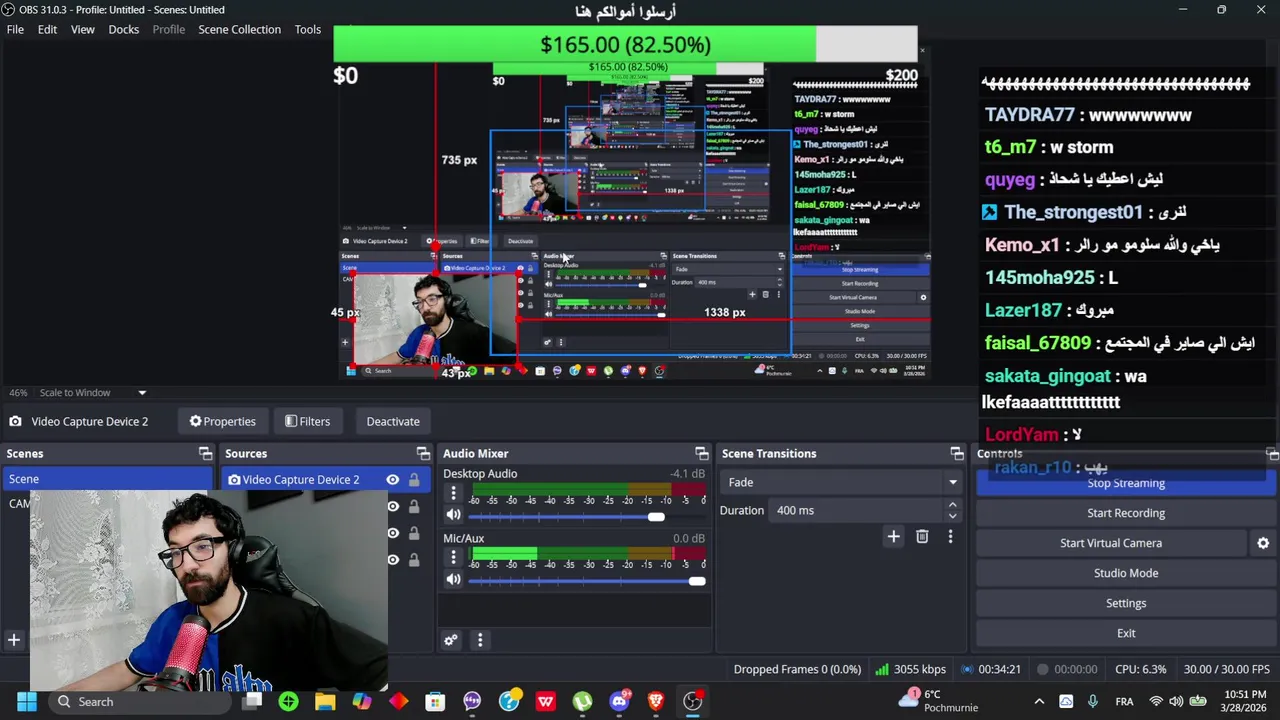Select the scene named Scene
Screen dimensions: 1280x720
tap(107, 479)
